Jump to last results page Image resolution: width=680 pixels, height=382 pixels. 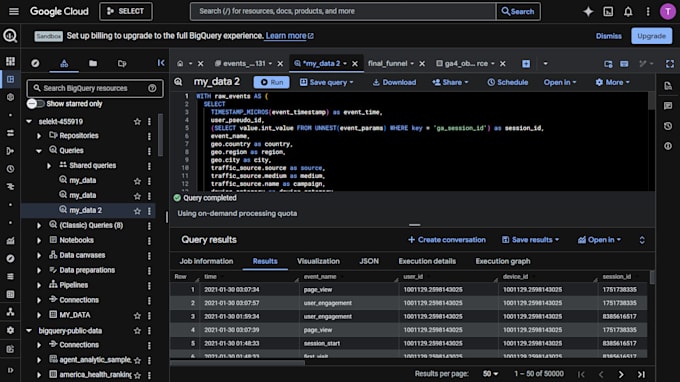641,374
